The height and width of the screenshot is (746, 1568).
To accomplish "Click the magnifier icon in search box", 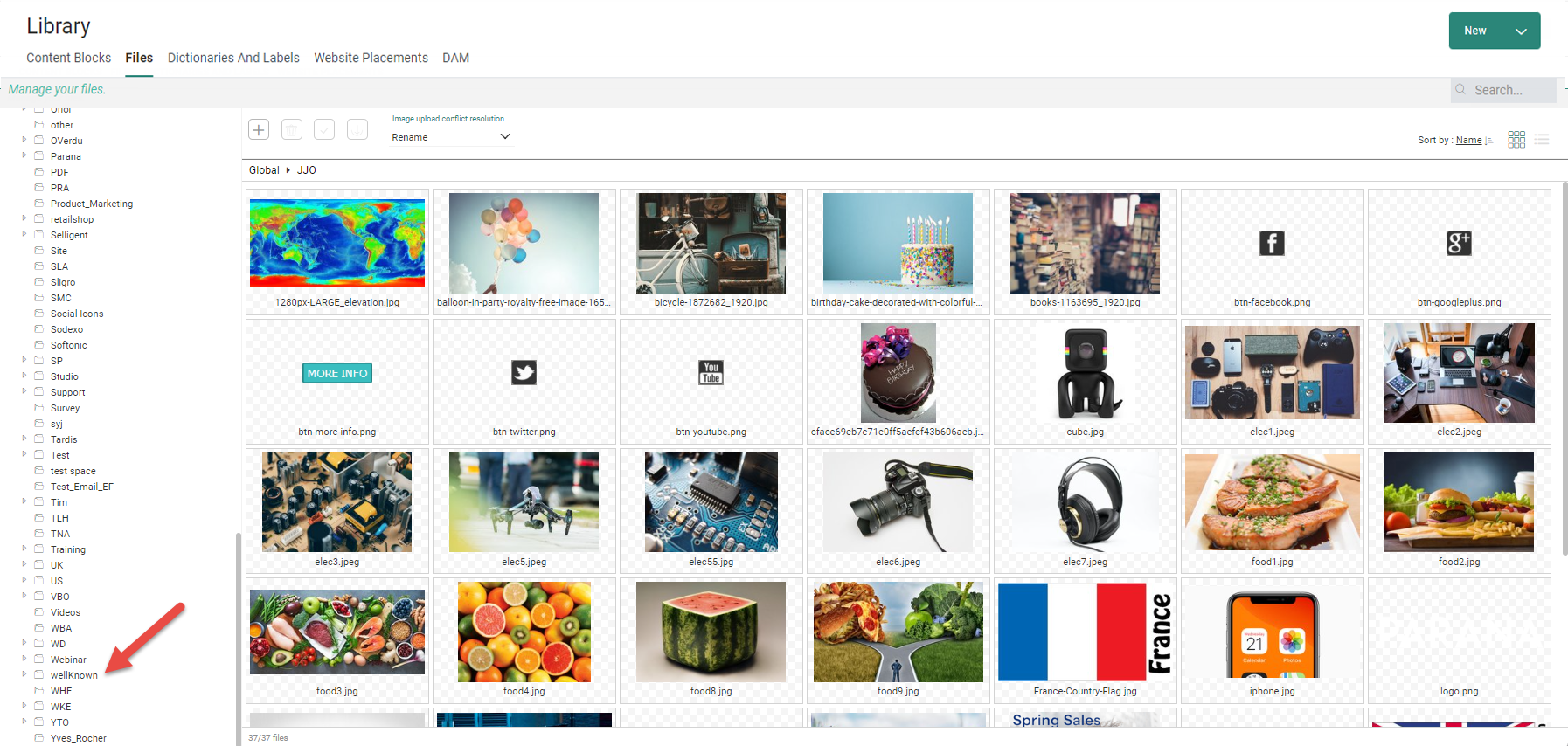I will pyautogui.click(x=1460, y=89).
